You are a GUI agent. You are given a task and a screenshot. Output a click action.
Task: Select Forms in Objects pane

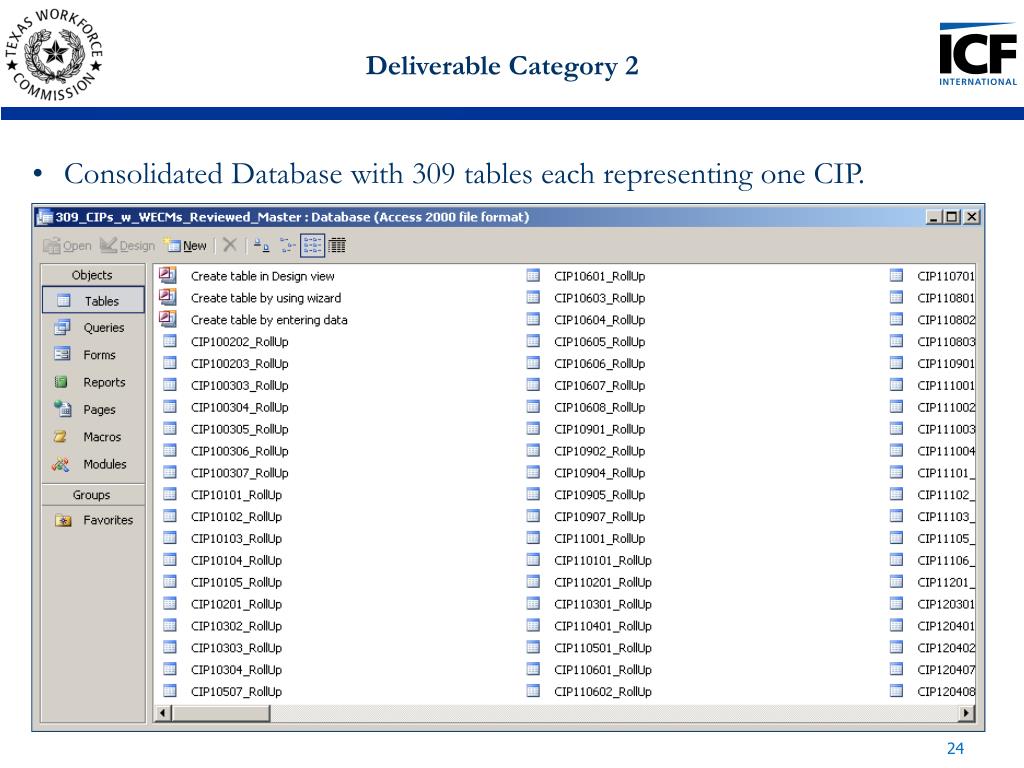coord(93,355)
